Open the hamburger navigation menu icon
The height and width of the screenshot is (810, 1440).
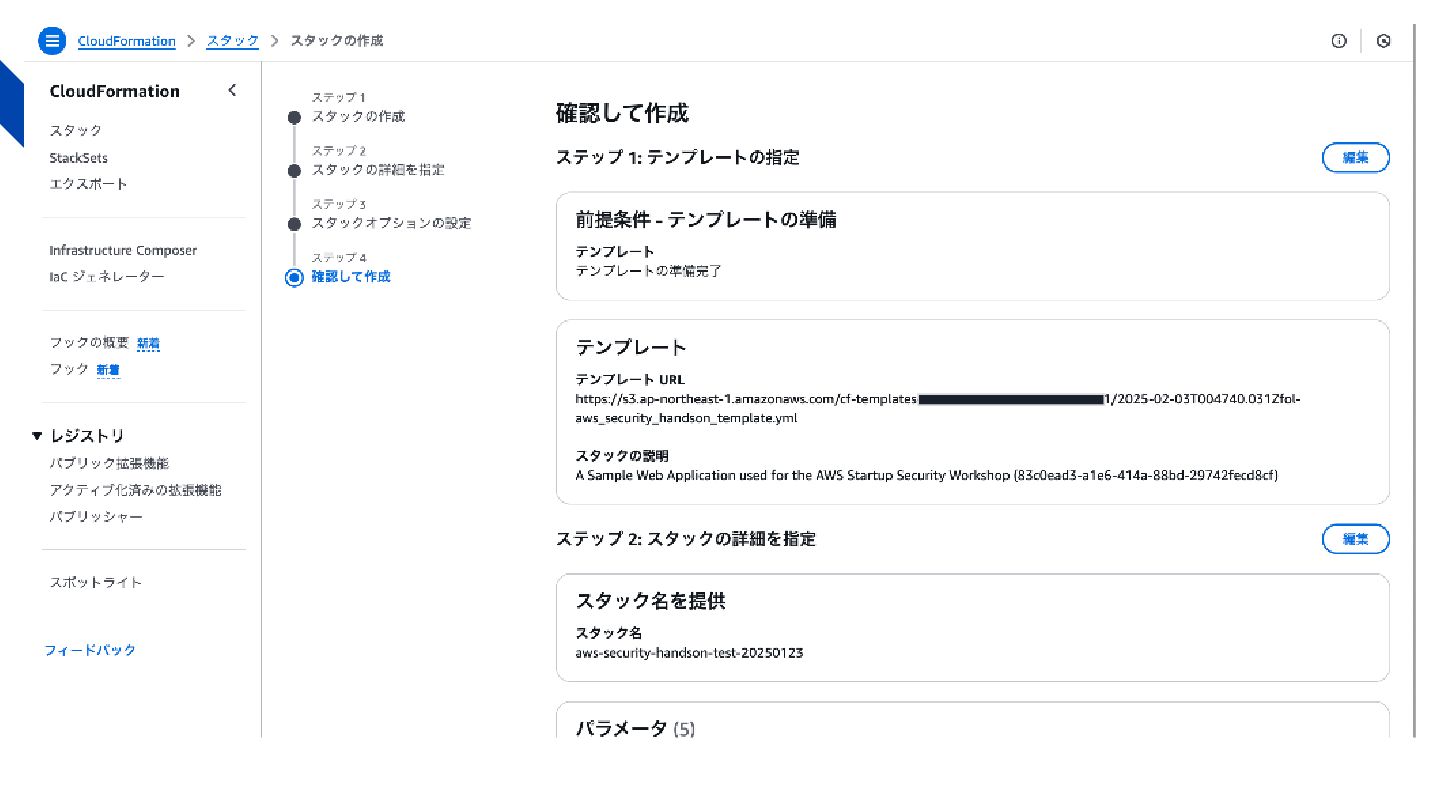[x=52, y=41]
